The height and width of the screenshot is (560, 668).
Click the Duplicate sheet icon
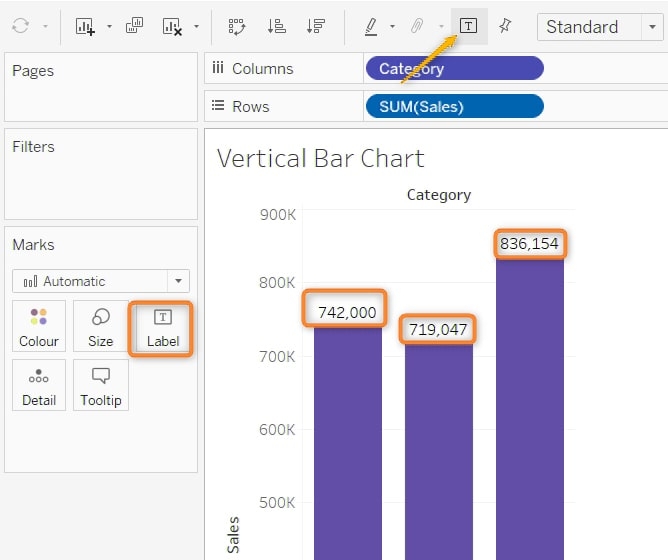[x=134, y=26]
